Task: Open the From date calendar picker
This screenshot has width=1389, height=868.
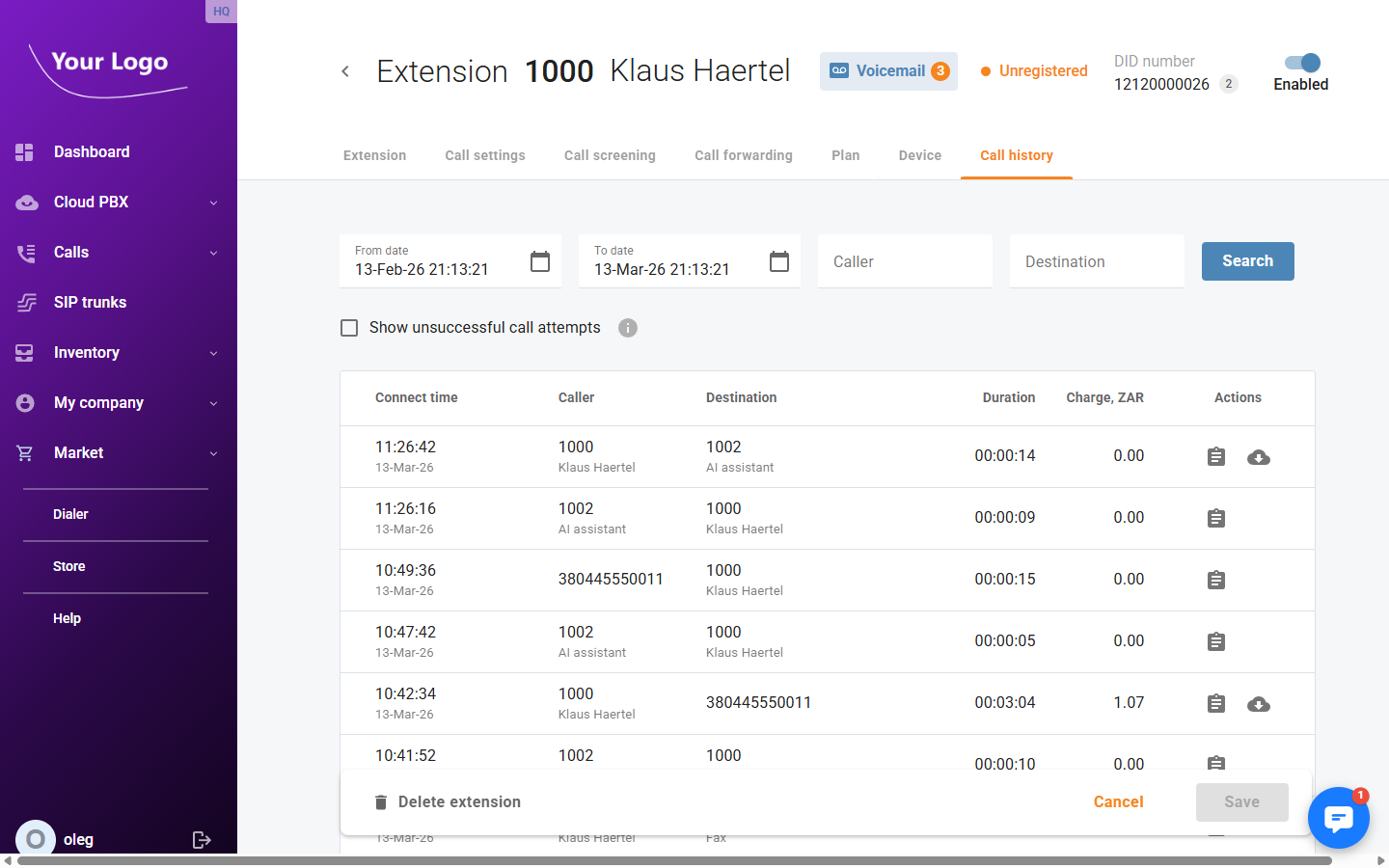Action: click(x=539, y=260)
